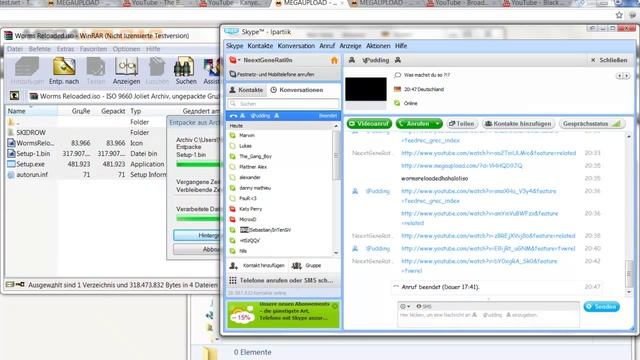Click the blue Senden button
Screen dimensions: 640x360
(x=602, y=307)
